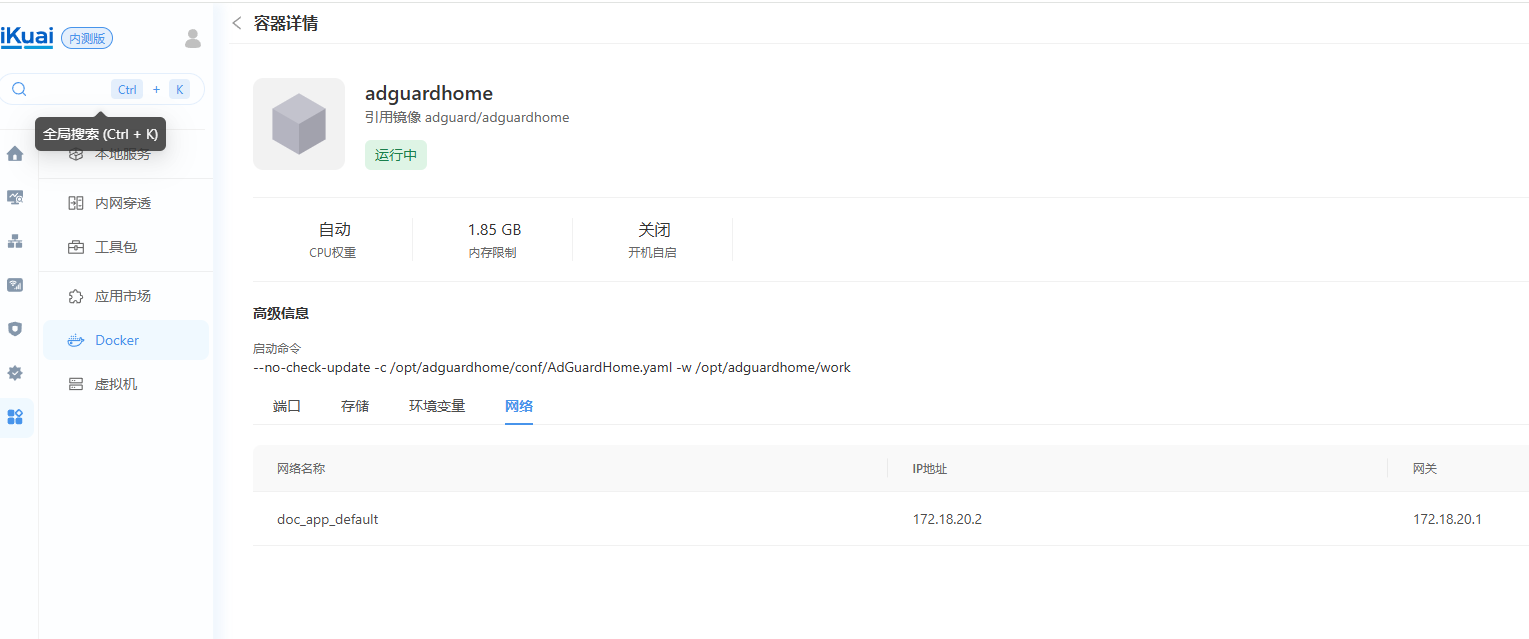This screenshot has height=639, width=1529.
Task: Click the iKuai logo
Action: pyautogui.click(x=27, y=38)
